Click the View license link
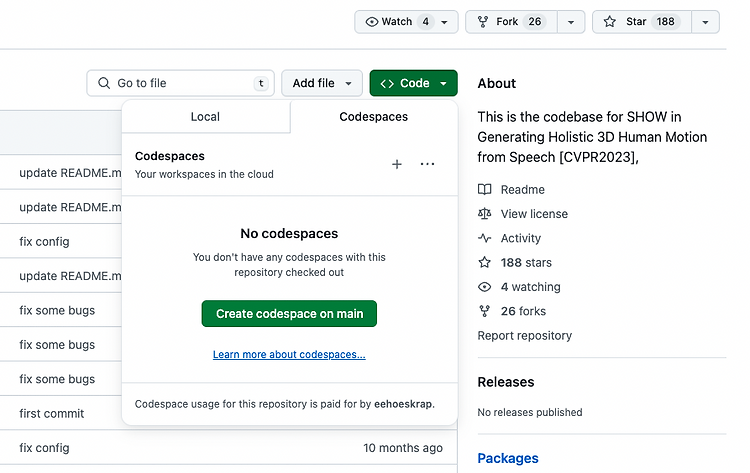The image size is (750, 473). [x=534, y=214]
